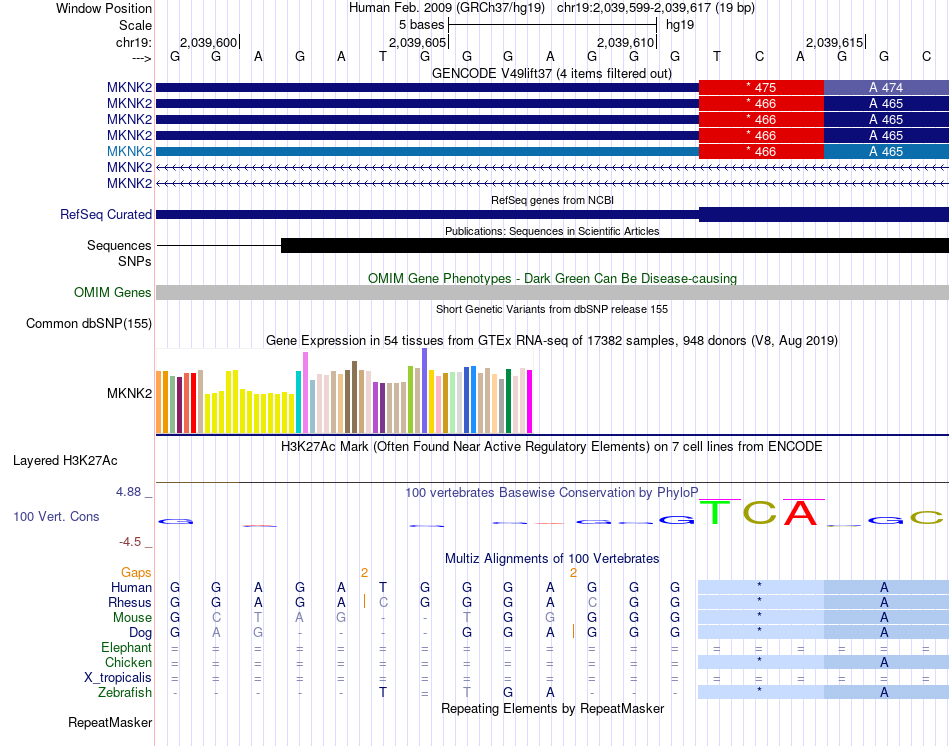950x746 pixels.
Task: Click the -4.5 lower scale value
Action: click(130, 542)
